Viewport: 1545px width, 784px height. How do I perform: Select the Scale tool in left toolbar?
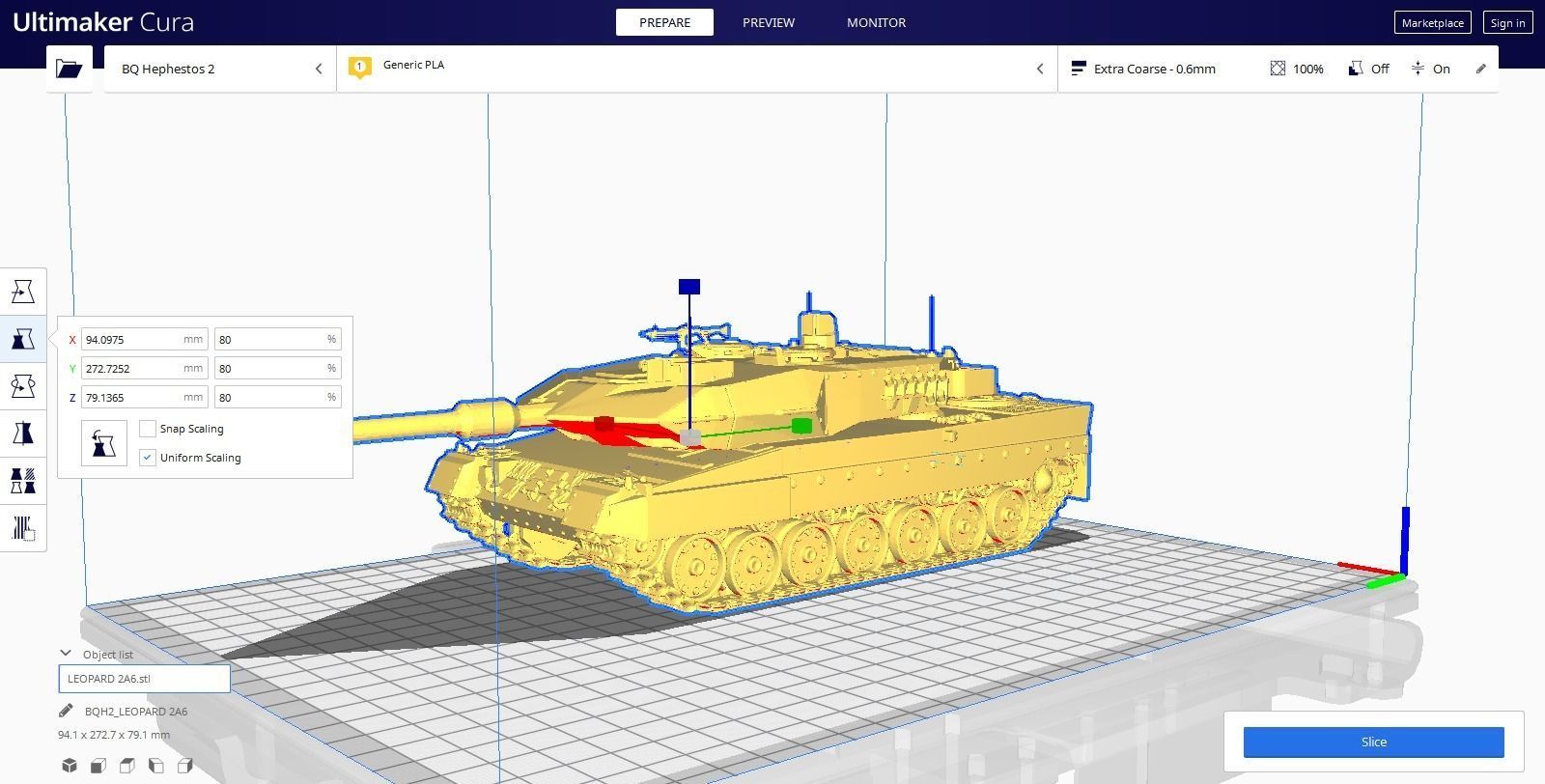click(x=23, y=339)
